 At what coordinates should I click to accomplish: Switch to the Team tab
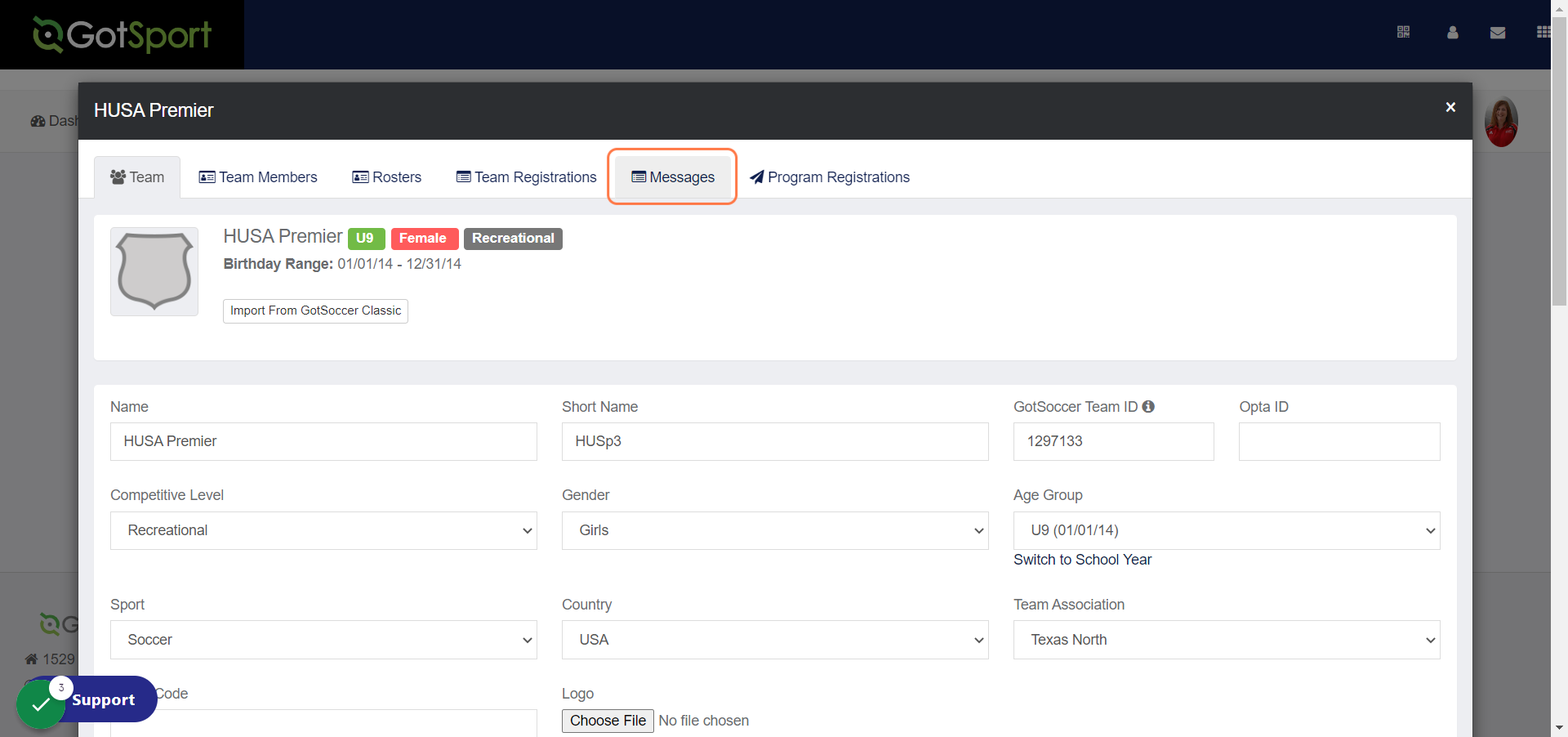click(137, 177)
